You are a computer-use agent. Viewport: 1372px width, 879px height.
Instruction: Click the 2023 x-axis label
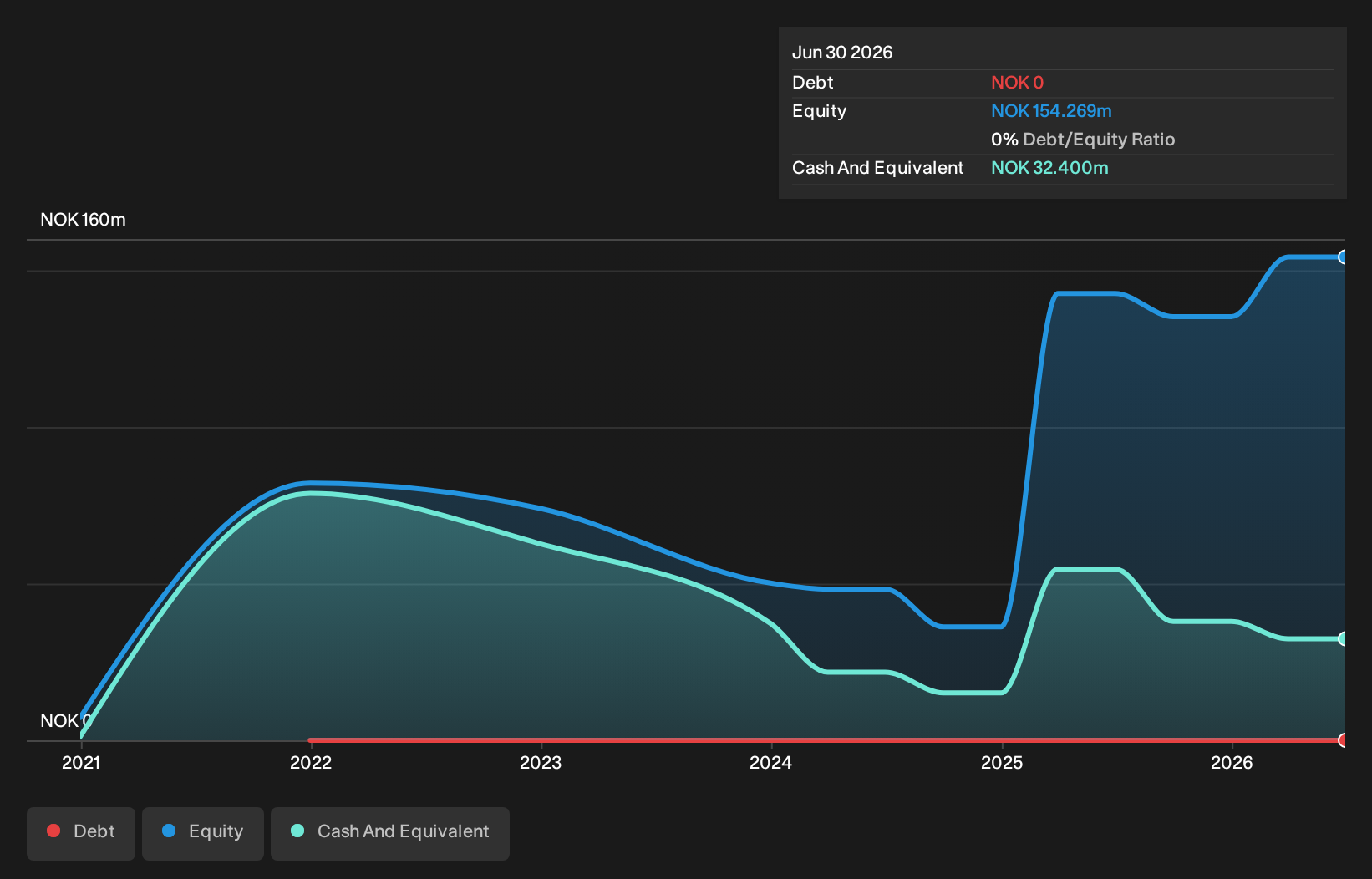[541, 763]
